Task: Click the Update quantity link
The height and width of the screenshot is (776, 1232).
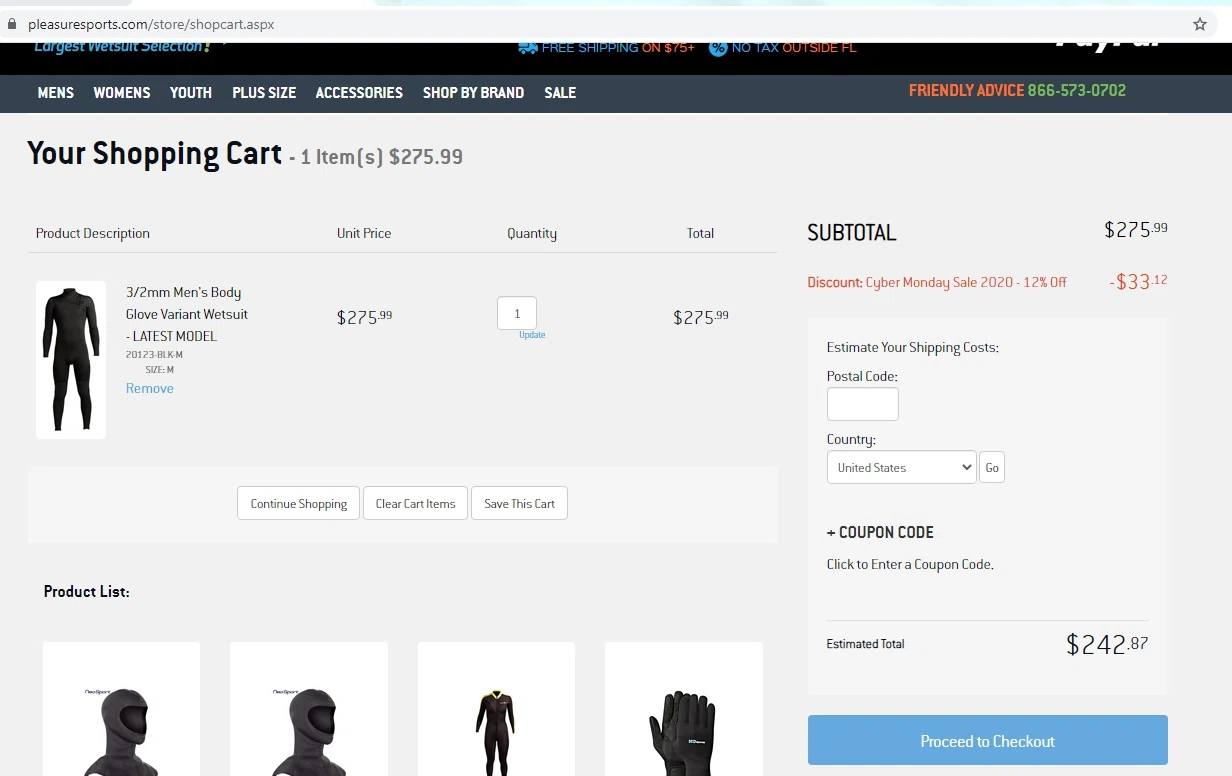Action: point(532,335)
